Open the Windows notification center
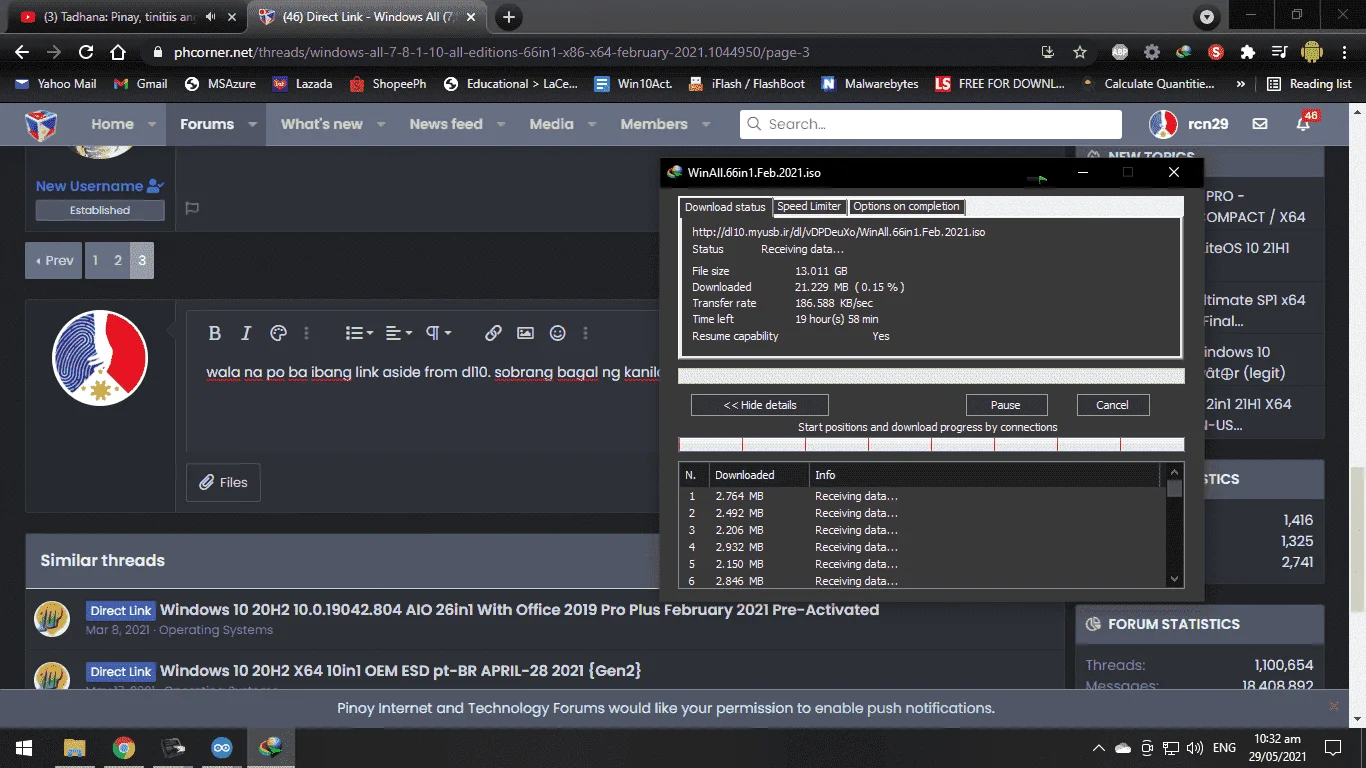The width and height of the screenshot is (1366, 768). tap(1333, 748)
